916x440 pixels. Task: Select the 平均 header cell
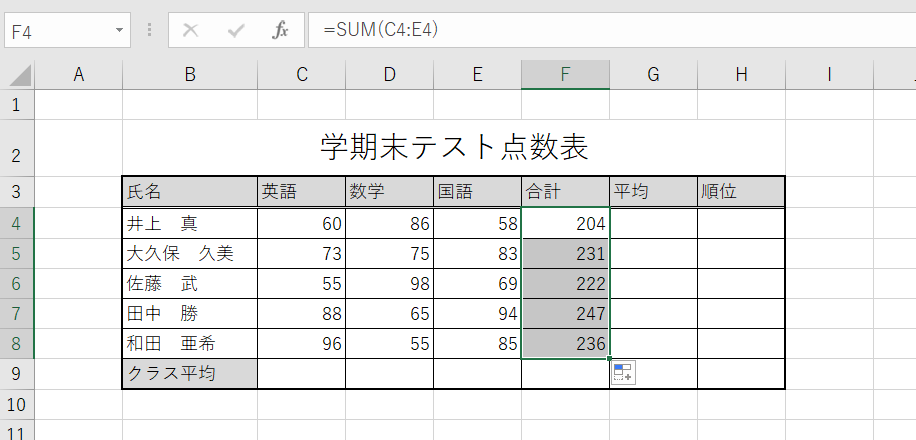tap(653, 191)
